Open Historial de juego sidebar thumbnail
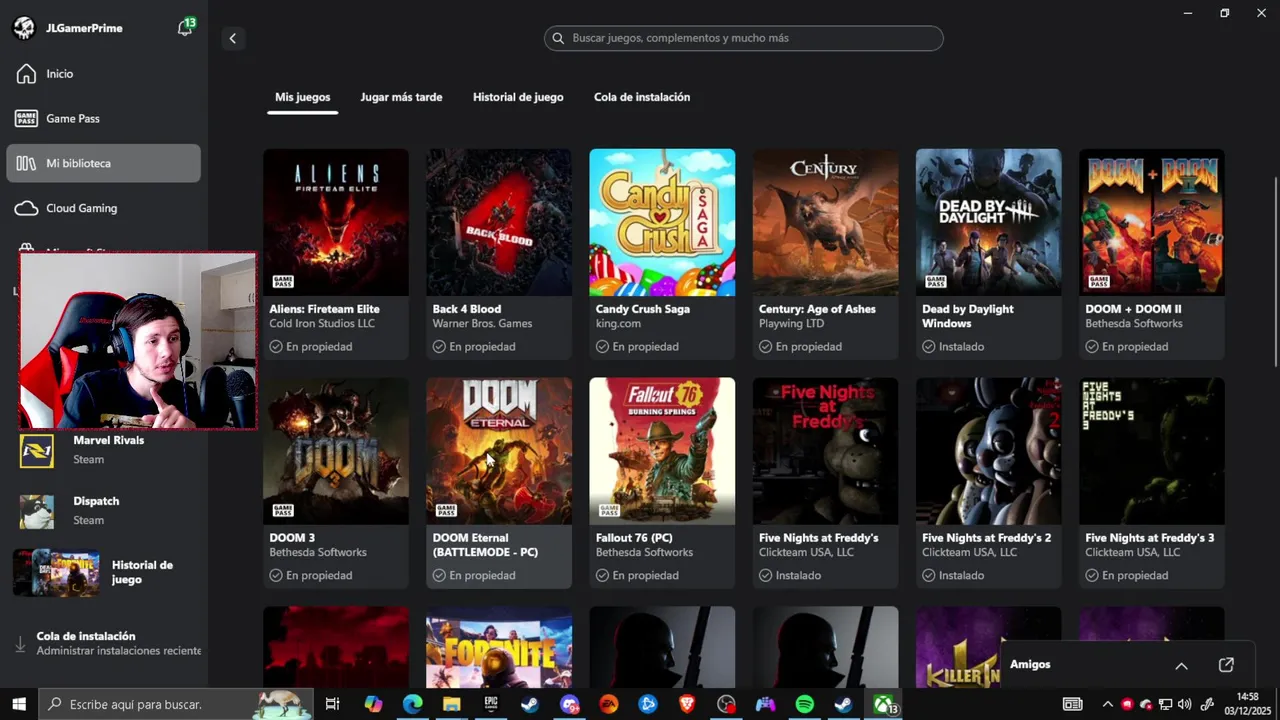Screen dimensions: 1280x720 point(56,573)
